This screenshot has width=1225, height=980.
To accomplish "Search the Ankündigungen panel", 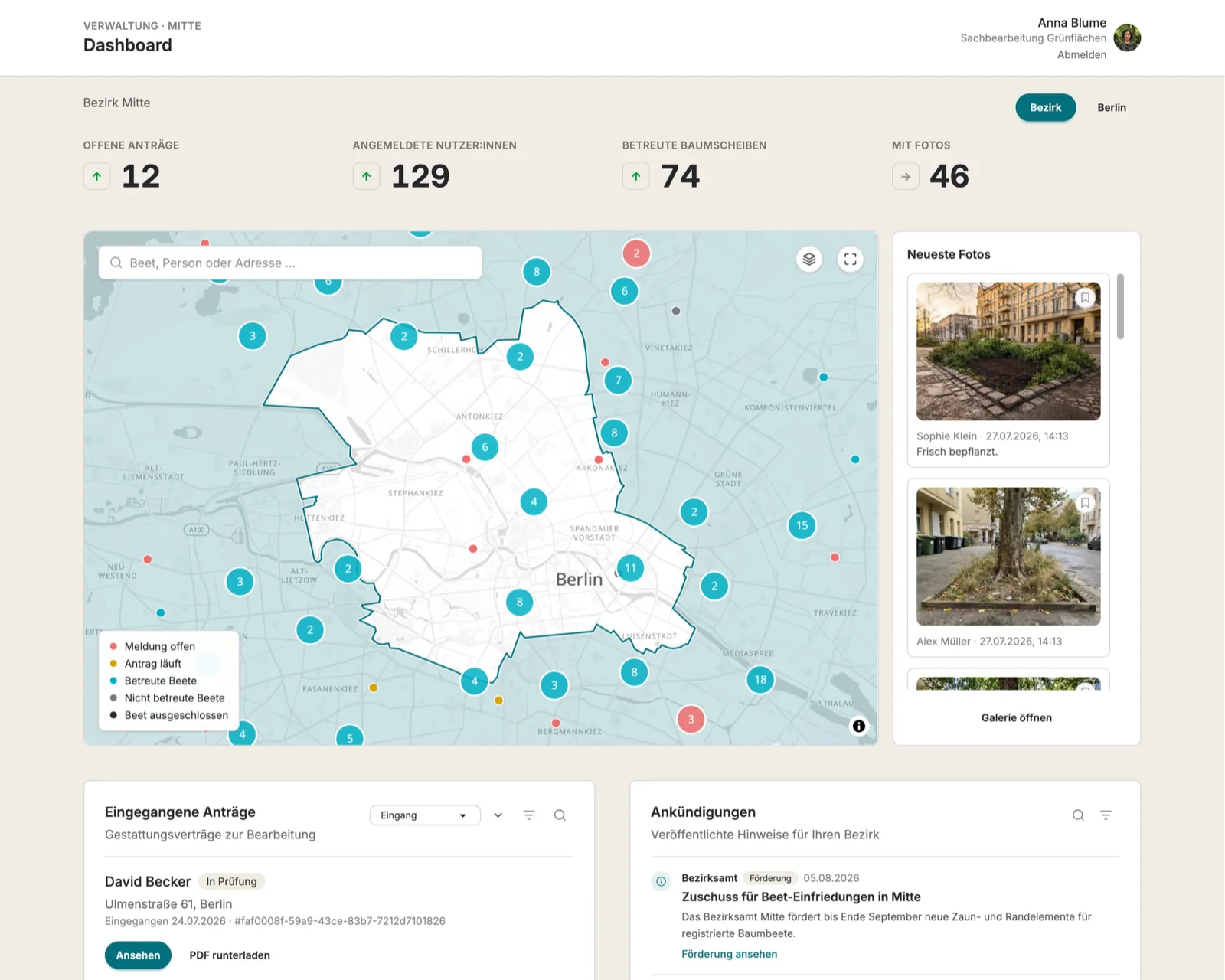I will (1078, 815).
